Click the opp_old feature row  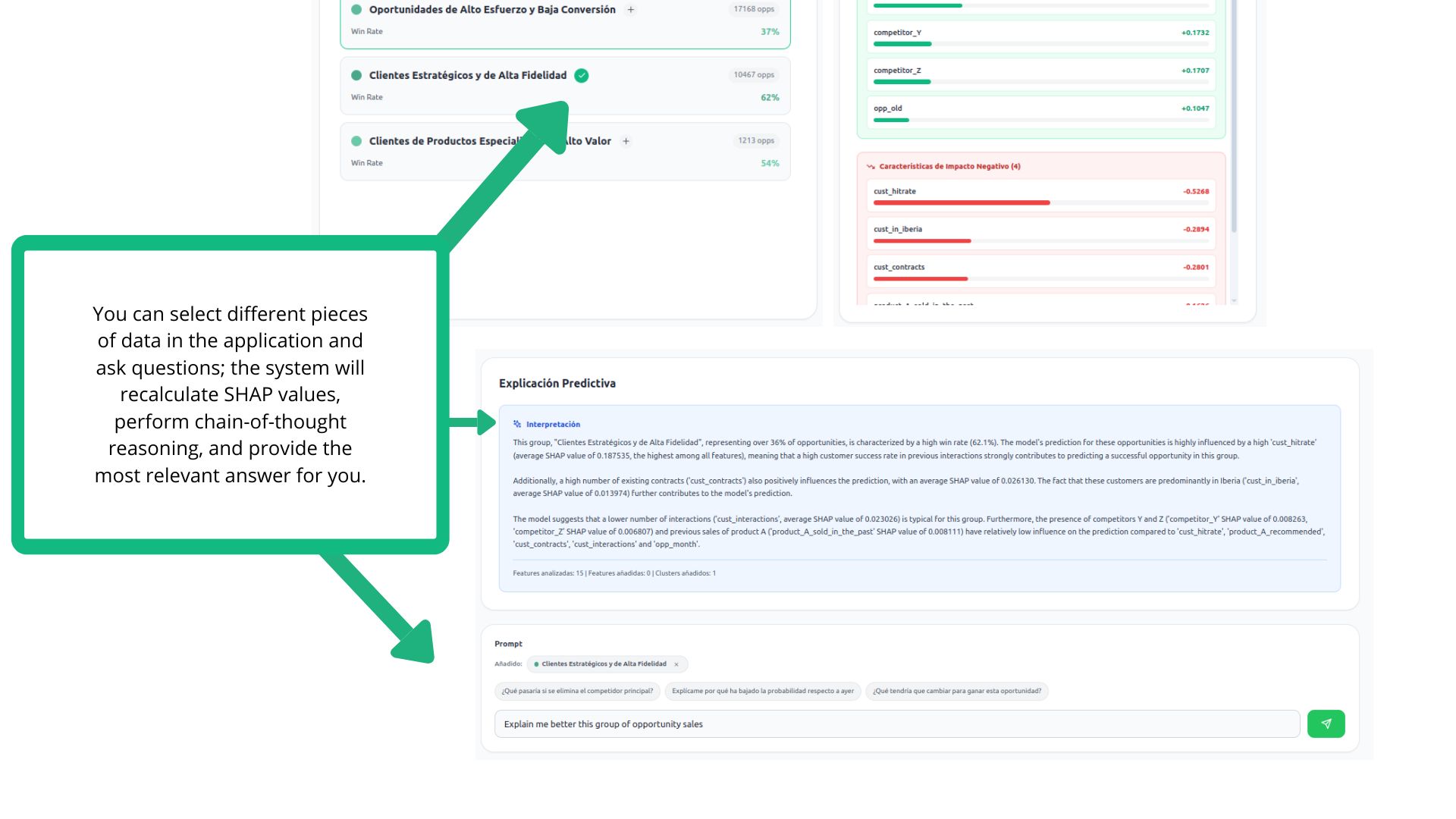[1040, 112]
